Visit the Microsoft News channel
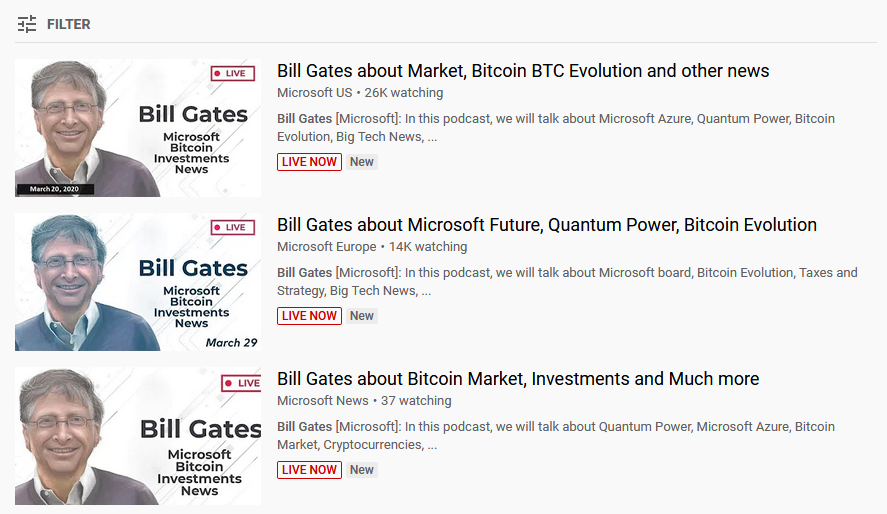This screenshot has height=514, width=887. 323,401
